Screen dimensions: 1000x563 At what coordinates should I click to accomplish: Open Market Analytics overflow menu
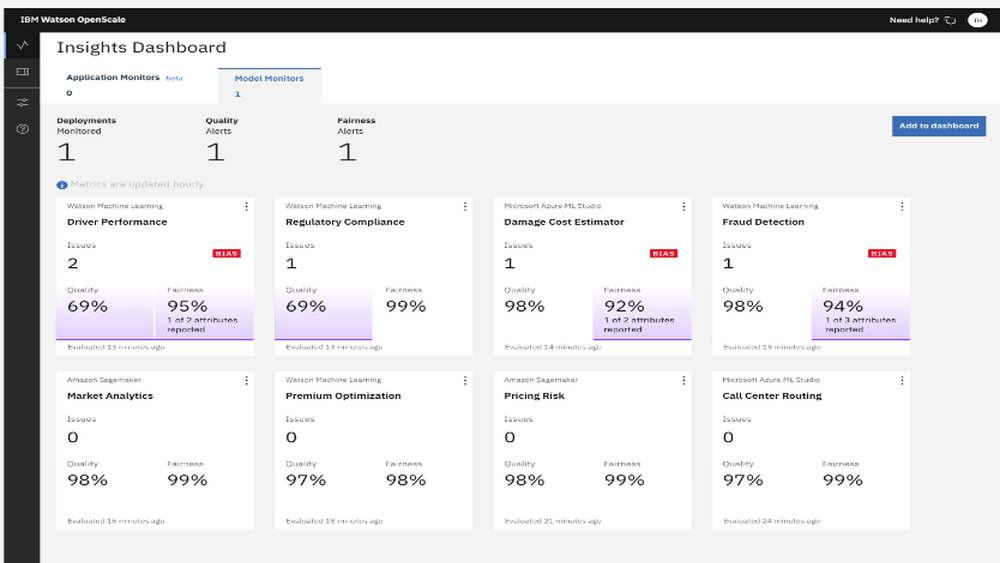(x=246, y=381)
